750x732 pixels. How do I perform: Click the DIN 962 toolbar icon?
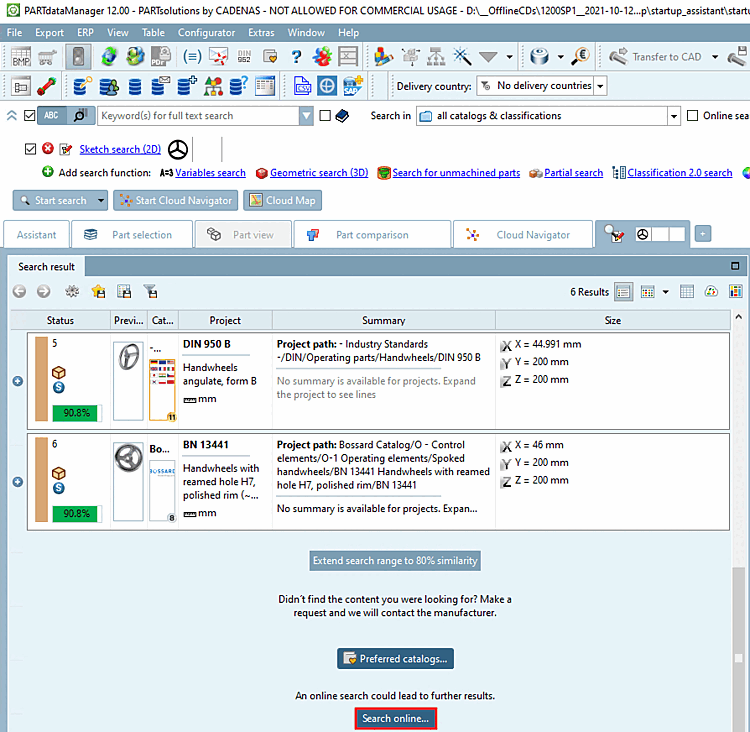pos(244,57)
